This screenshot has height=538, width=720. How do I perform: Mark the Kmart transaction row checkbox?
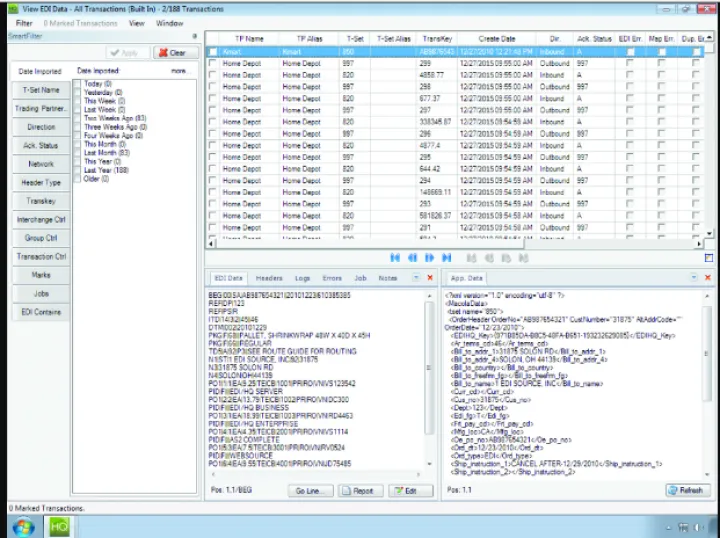pos(212,50)
